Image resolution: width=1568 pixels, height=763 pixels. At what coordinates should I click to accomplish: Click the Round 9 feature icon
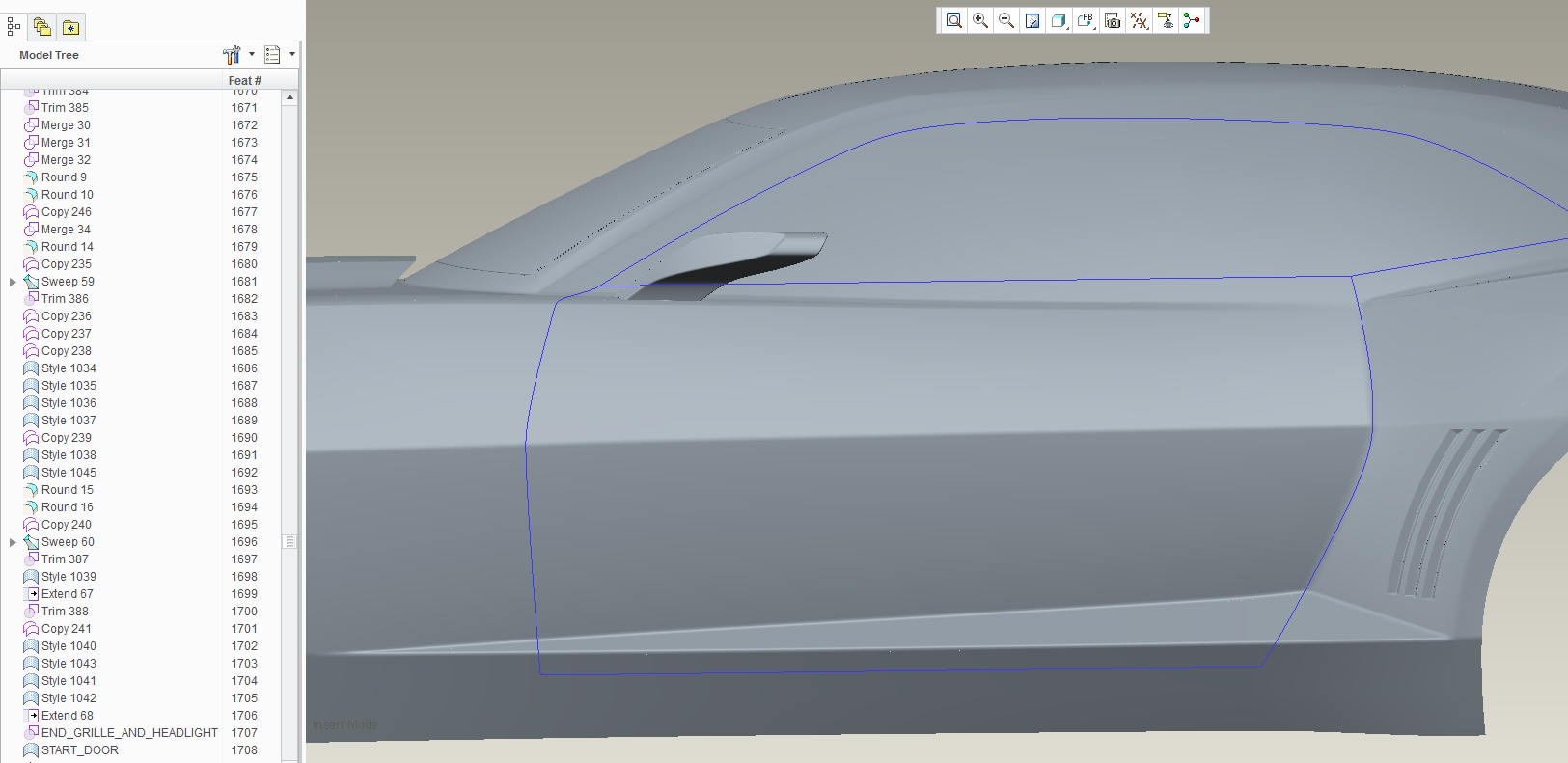coord(31,177)
